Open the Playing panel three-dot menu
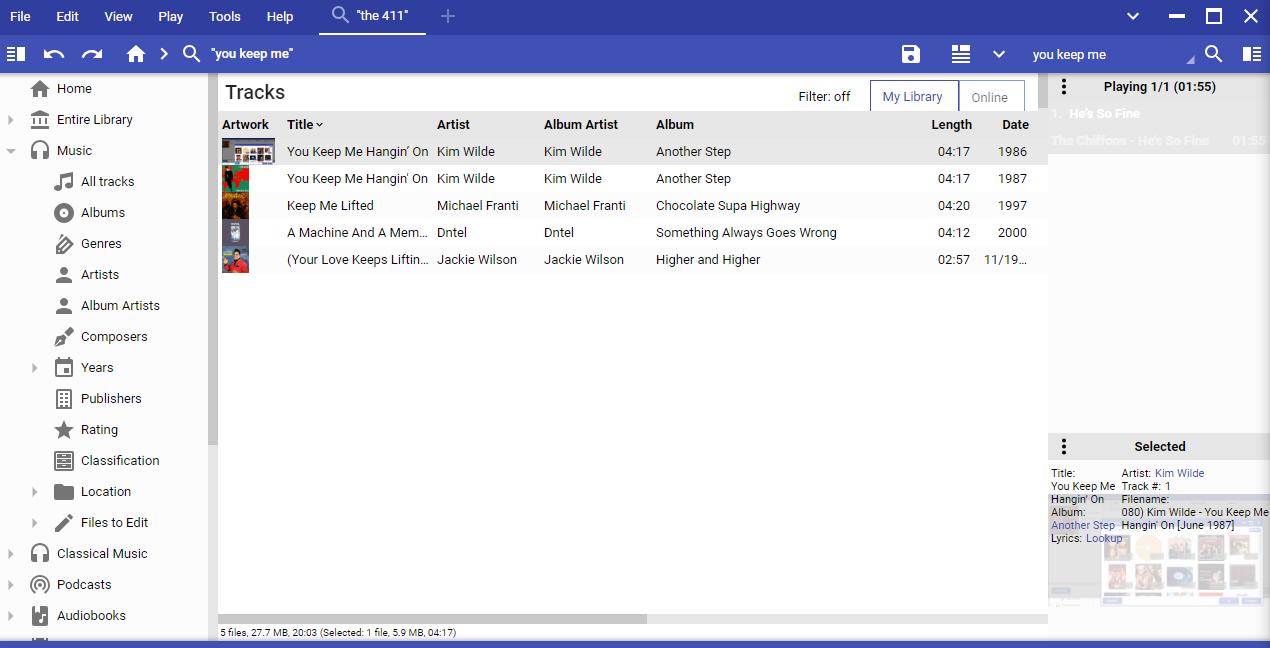 pyautogui.click(x=1064, y=87)
